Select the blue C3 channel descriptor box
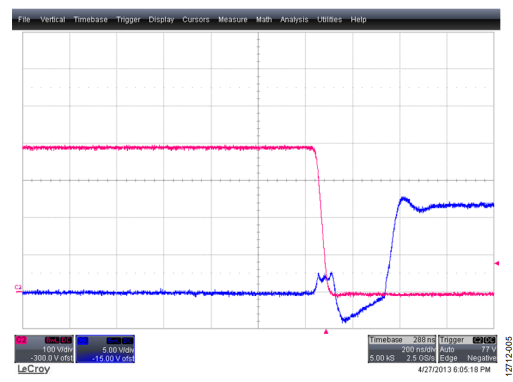Screen dimensions: 513x382 tap(105, 349)
